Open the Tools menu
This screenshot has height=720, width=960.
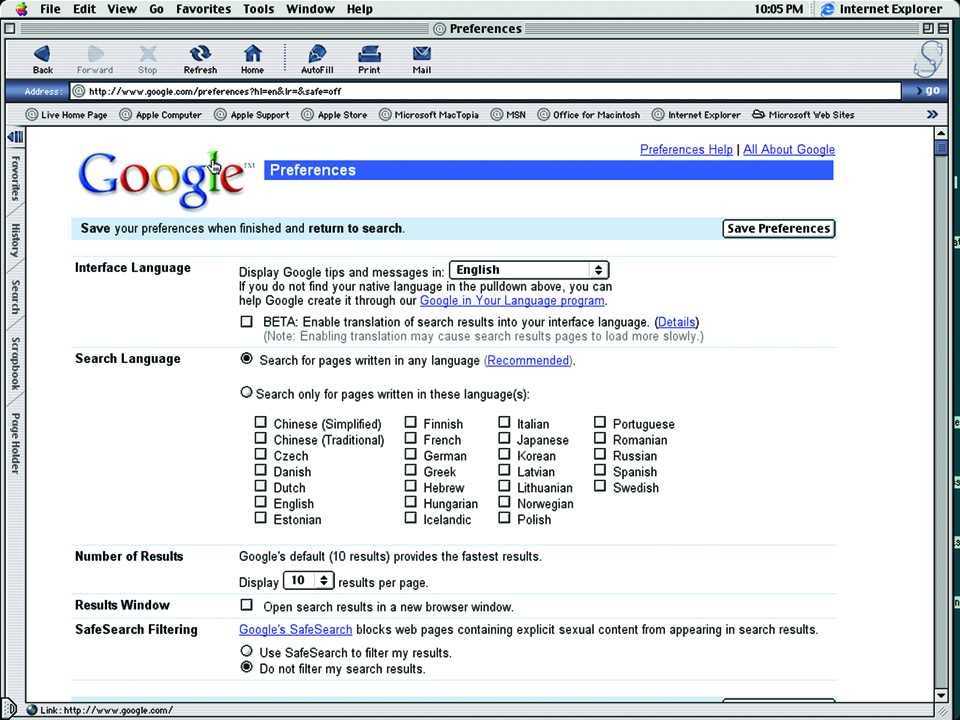click(258, 9)
